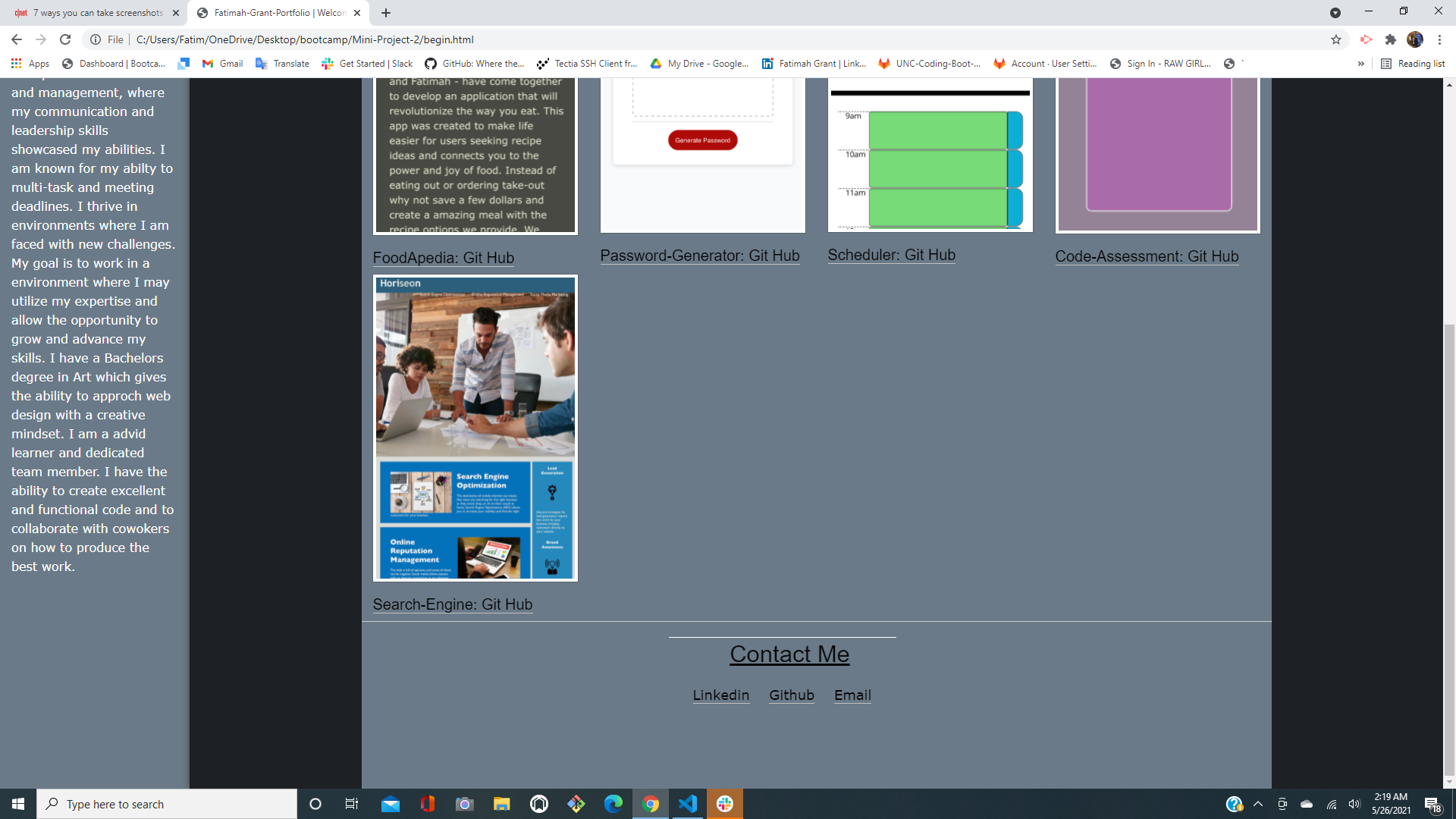Click the red extension icon beside the star
The image size is (1456, 819).
click(1367, 39)
